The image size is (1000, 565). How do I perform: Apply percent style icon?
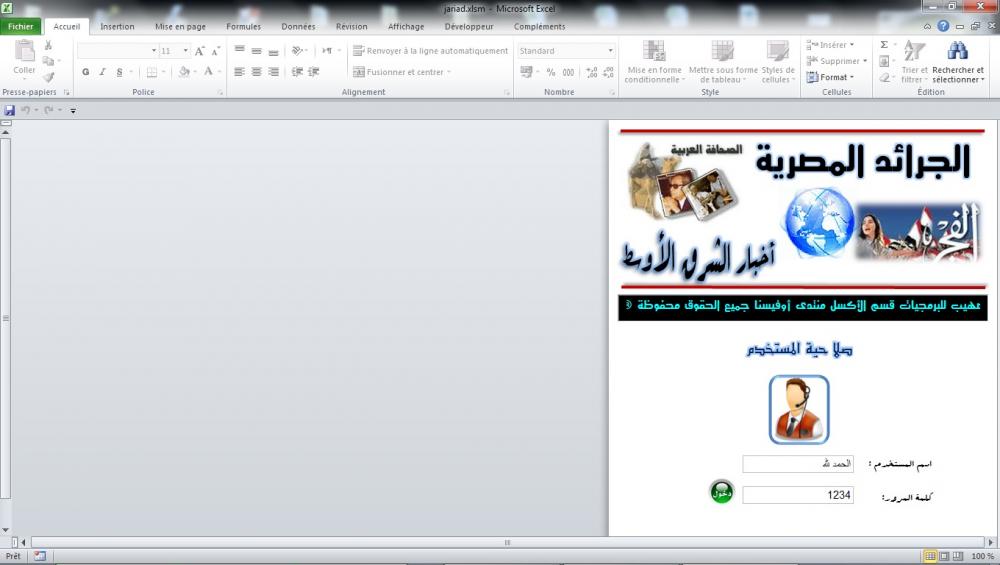click(x=550, y=72)
